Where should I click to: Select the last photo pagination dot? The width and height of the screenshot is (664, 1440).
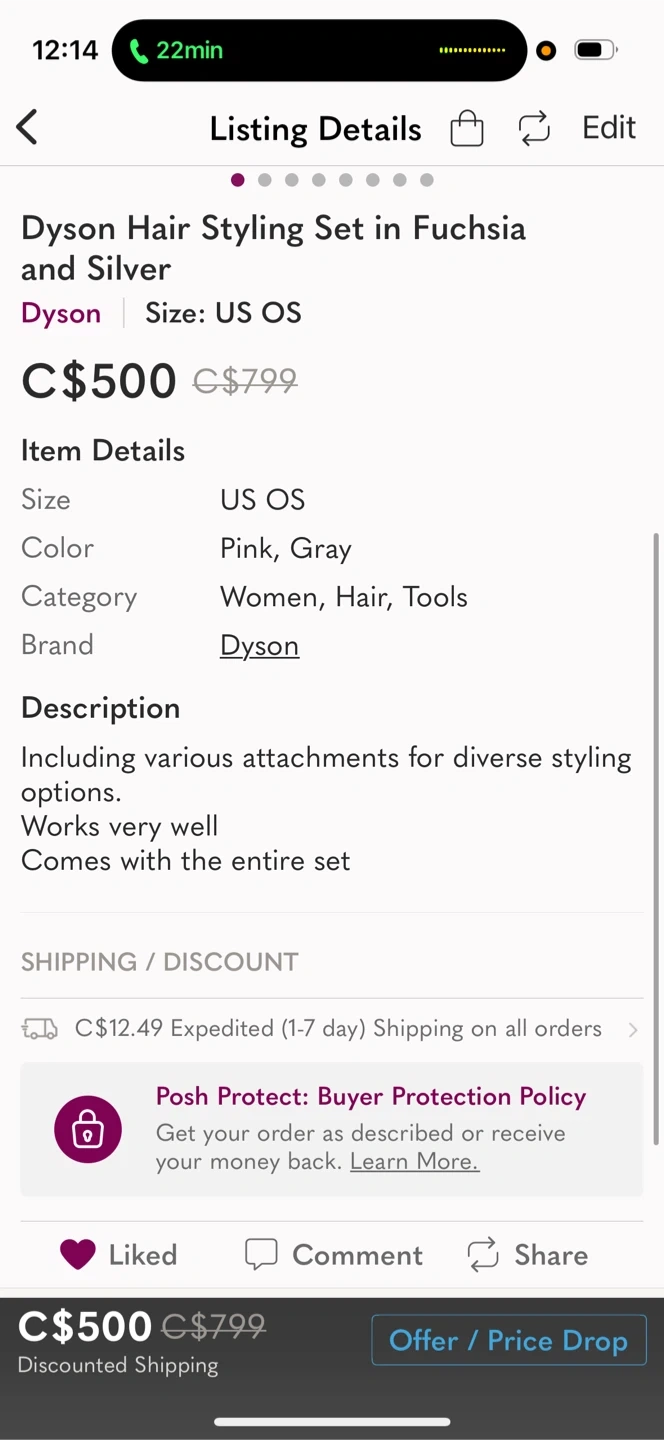[427, 180]
